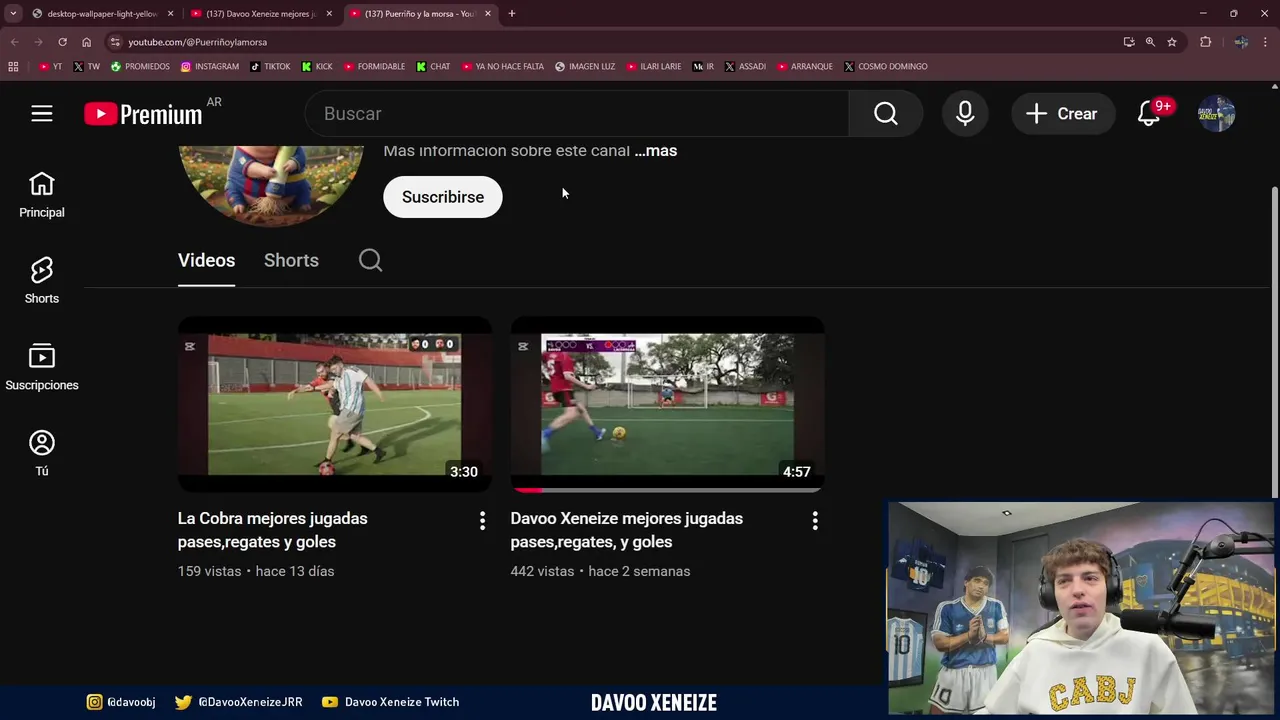
Task: Click the 442 vistas text
Action: [542, 571]
